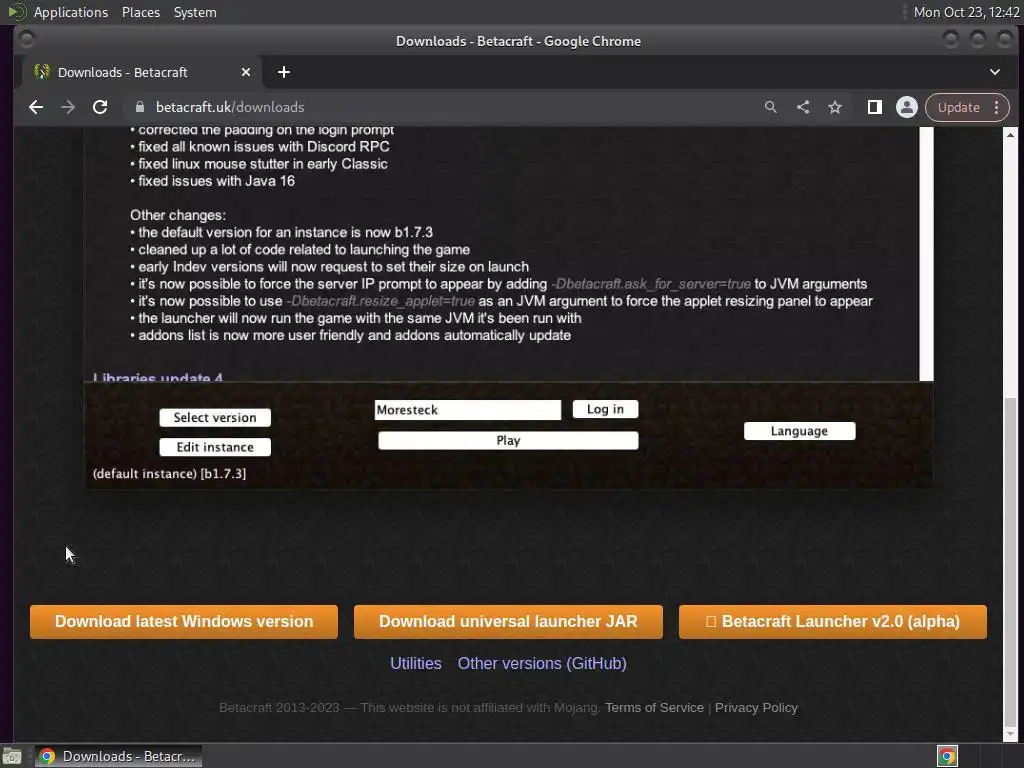Click the 'Other changes:' text
This screenshot has width=1024, height=768.
point(178,215)
